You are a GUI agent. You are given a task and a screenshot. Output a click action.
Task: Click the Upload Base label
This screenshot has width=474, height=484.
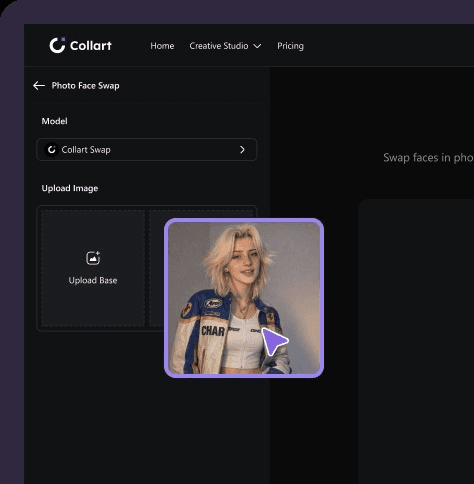(93, 280)
